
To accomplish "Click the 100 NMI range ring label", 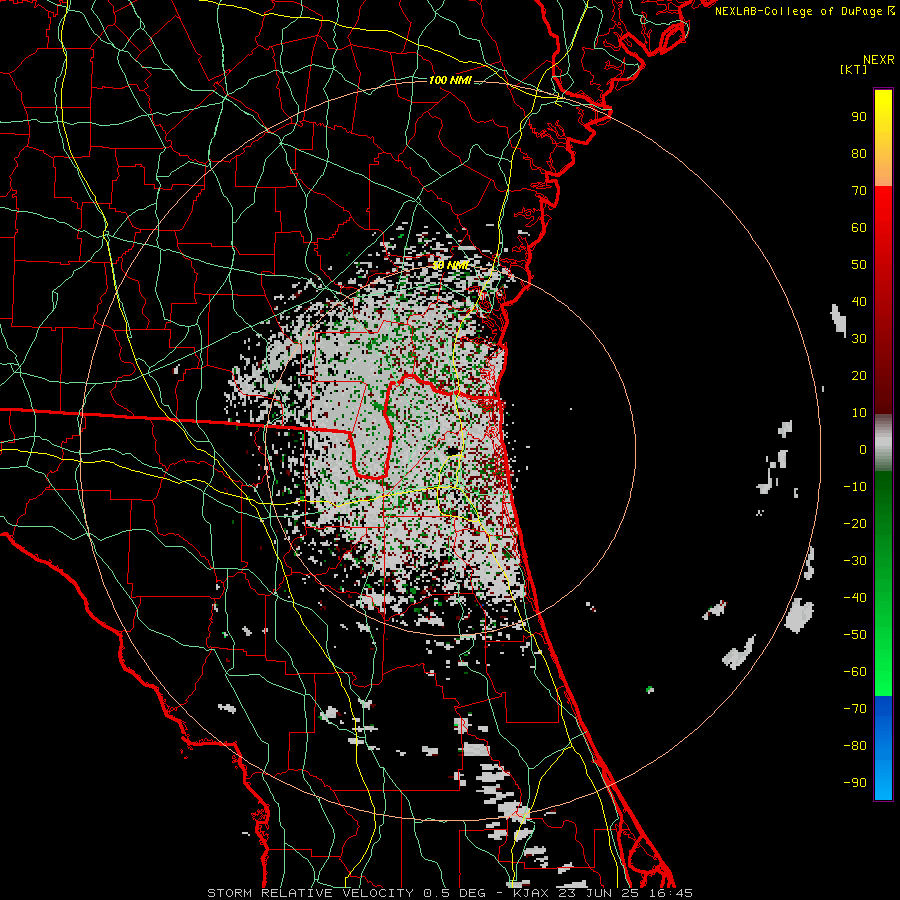I will pyautogui.click(x=450, y=80).
